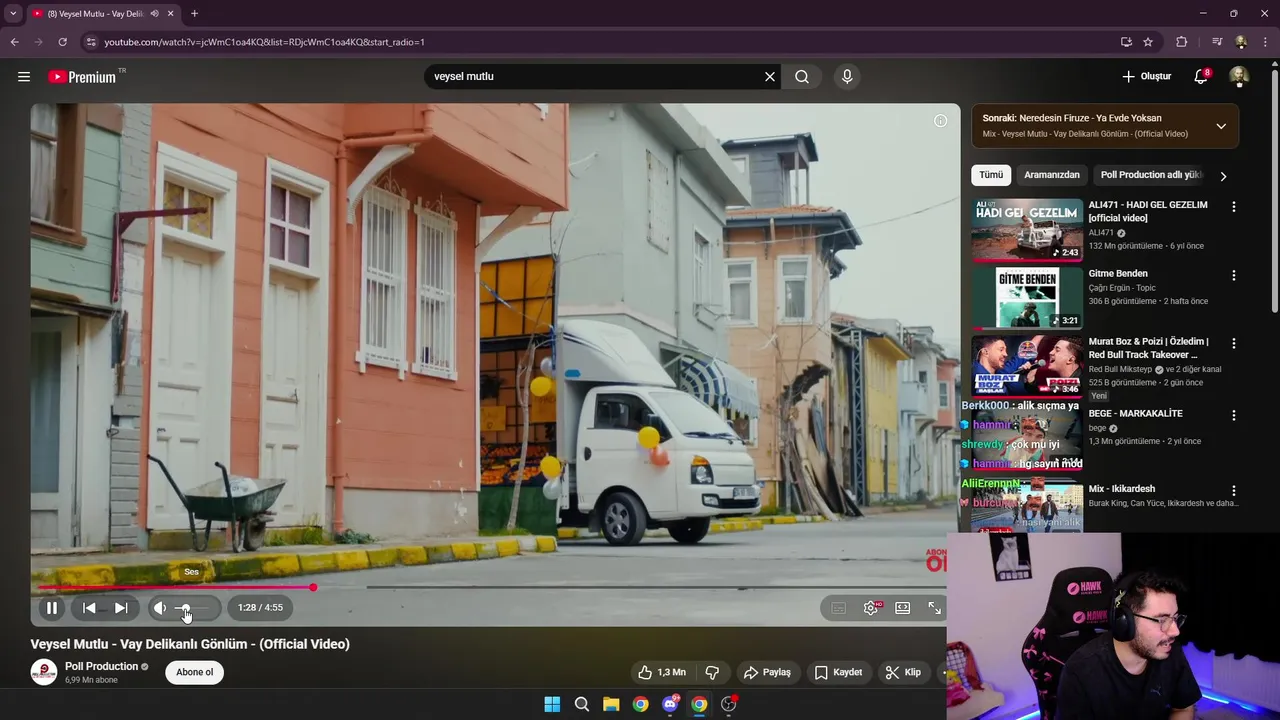Open Mix - Ikikardesh title
Viewport: 1280px width, 720px height.
tap(1122, 489)
